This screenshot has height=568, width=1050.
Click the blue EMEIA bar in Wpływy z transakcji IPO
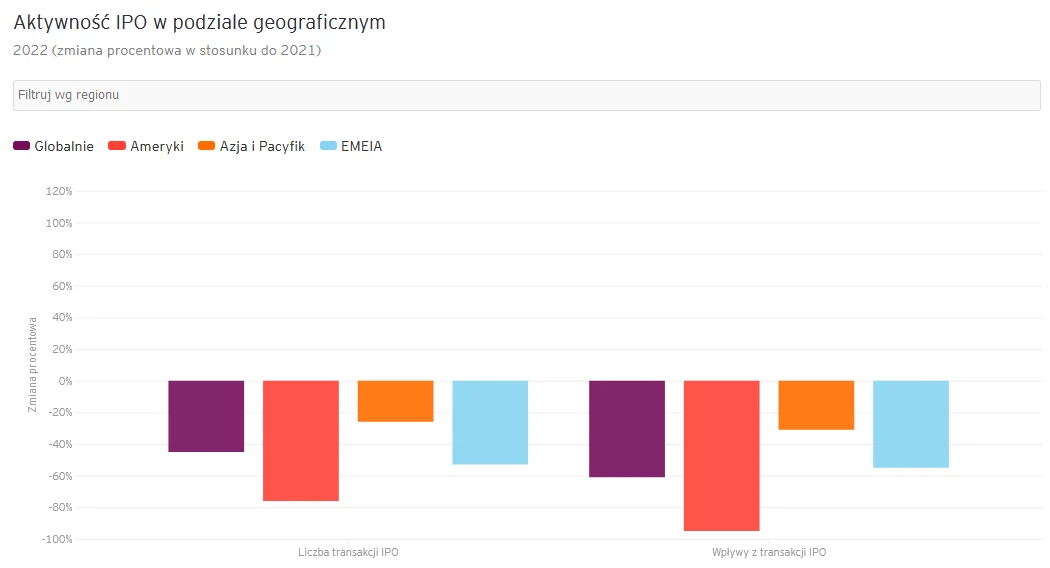pos(911,424)
